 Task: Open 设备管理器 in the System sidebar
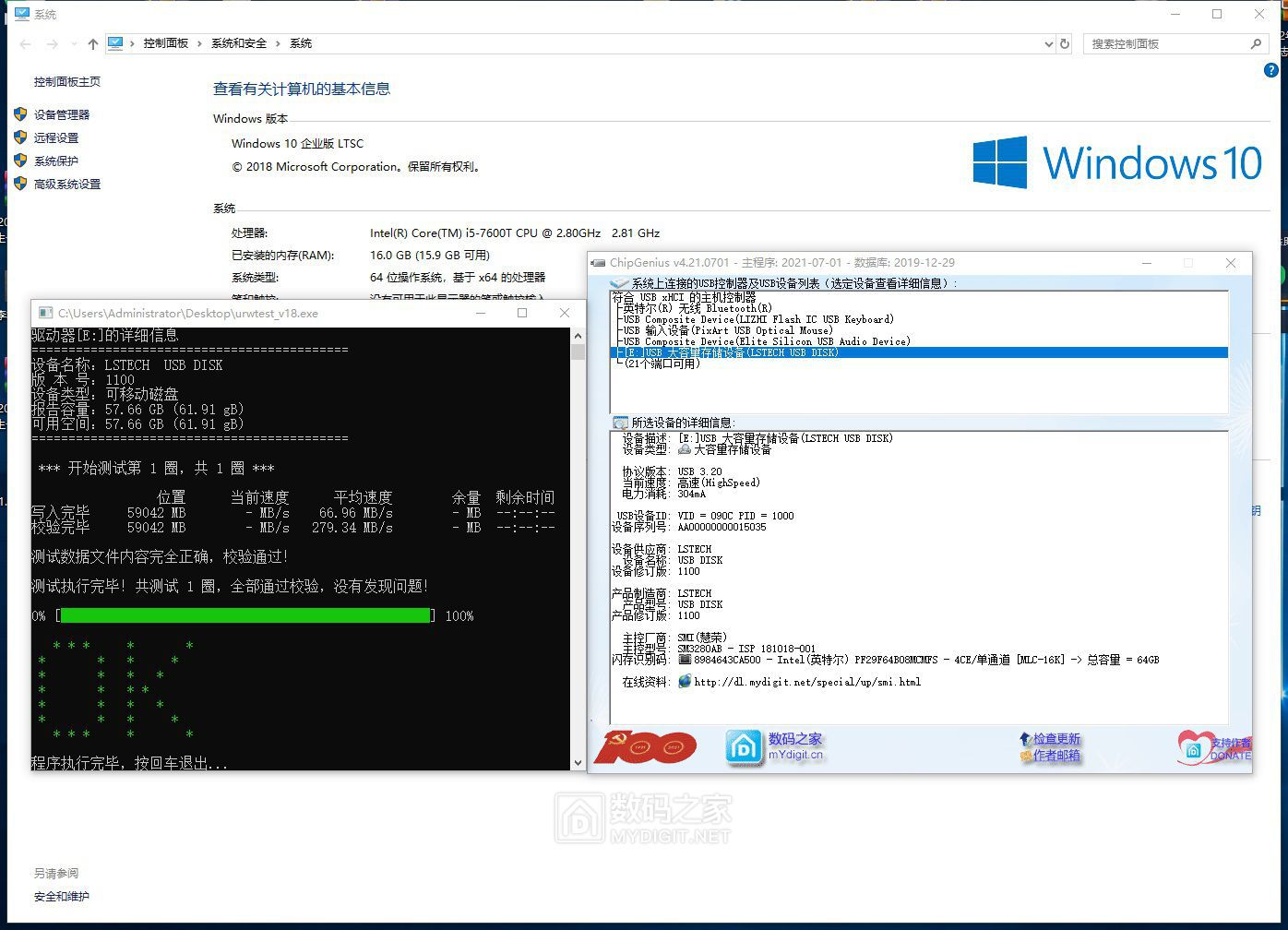tap(62, 115)
